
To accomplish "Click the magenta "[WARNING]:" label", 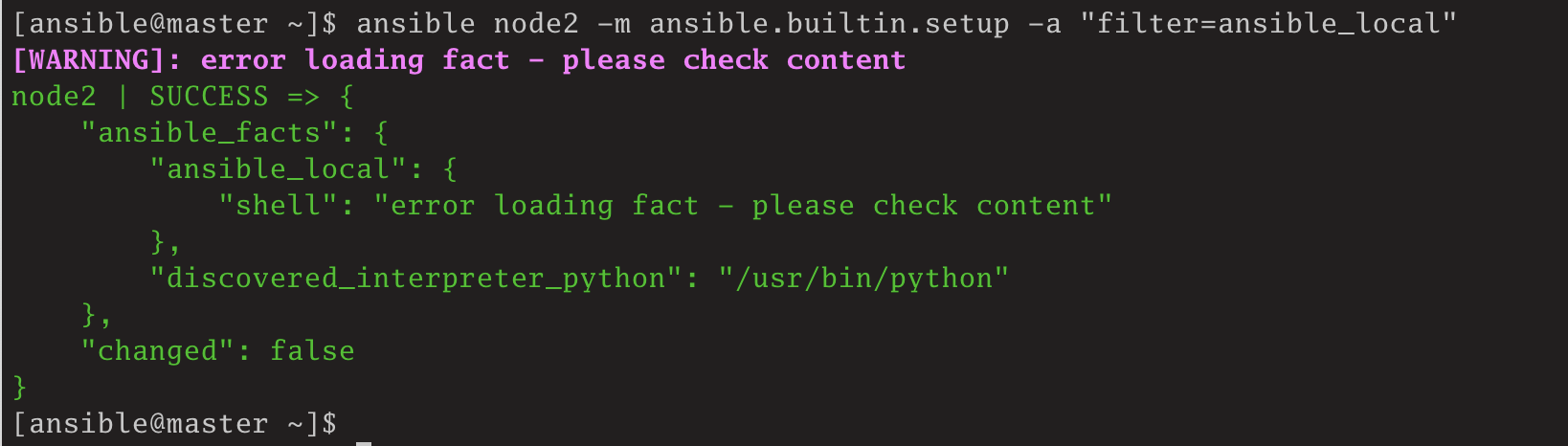I will click(x=97, y=60).
